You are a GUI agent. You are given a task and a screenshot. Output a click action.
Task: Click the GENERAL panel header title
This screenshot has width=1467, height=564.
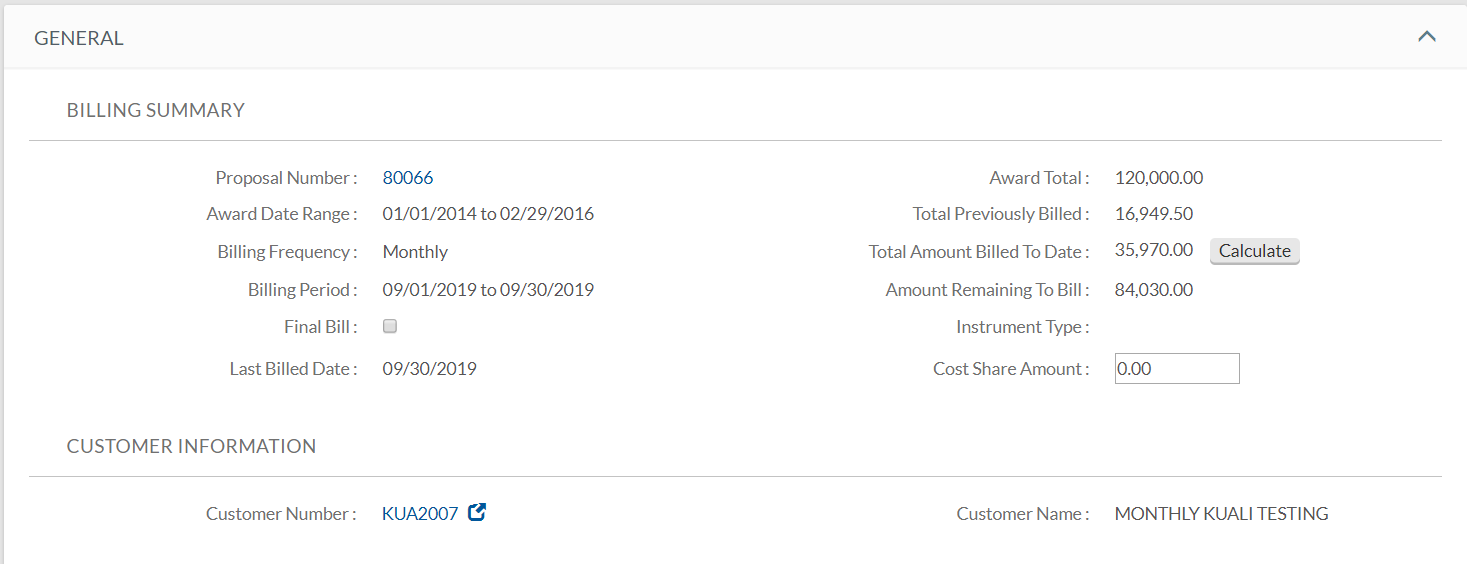coord(79,38)
